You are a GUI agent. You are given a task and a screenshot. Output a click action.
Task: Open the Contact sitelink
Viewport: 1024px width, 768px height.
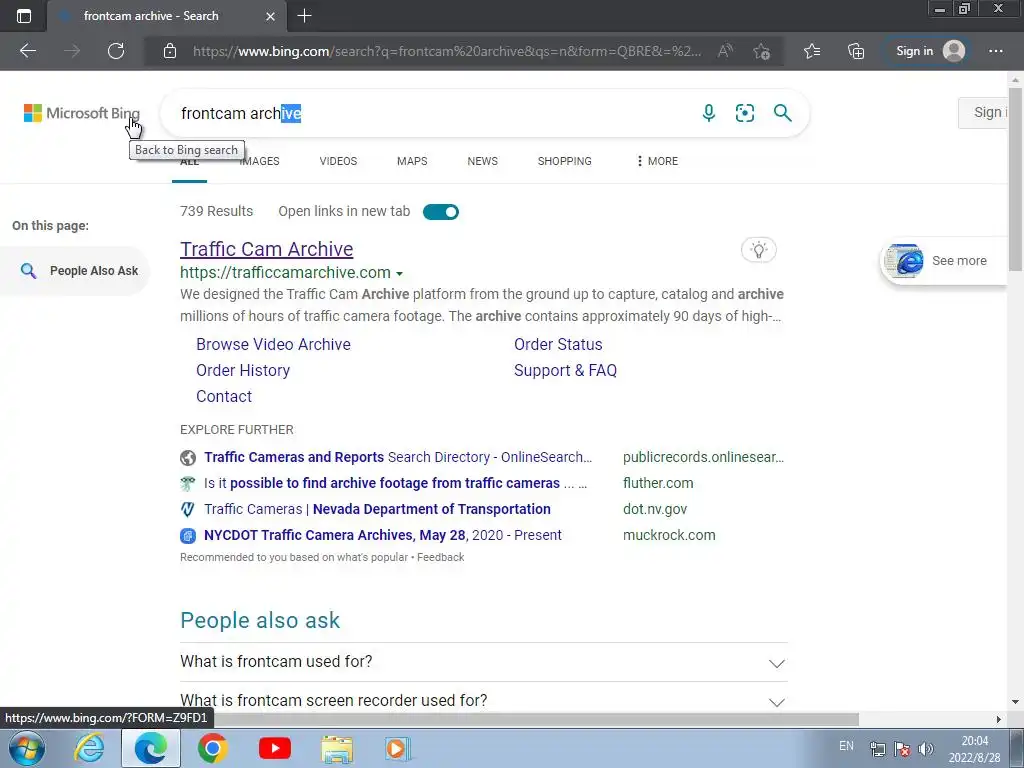click(224, 396)
